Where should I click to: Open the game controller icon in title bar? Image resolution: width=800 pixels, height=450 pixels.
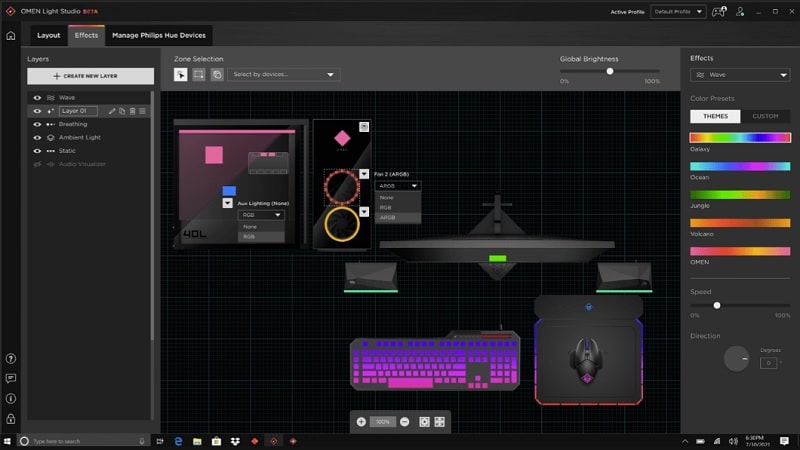(x=719, y=11)
